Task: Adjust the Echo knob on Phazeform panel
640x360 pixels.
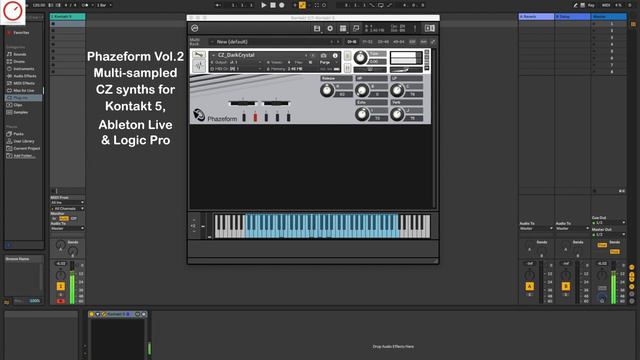Action: point(362,114)
